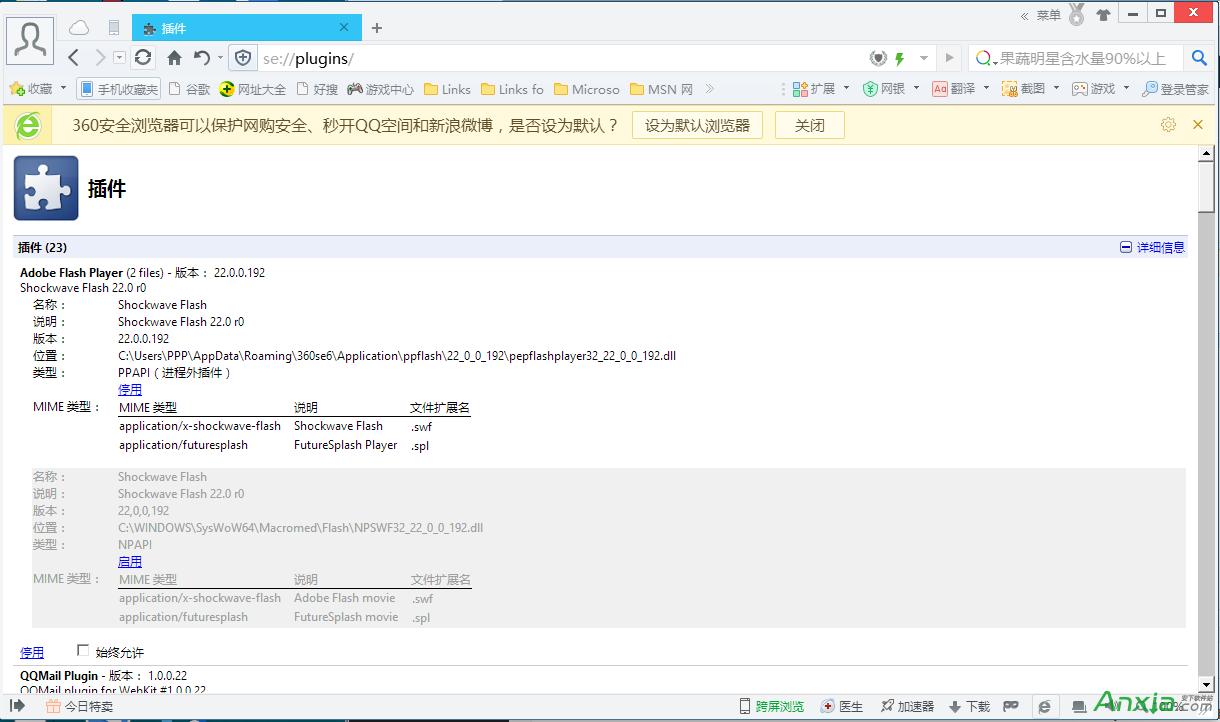Click the 关闭 button in the banner

click(810, 125)
